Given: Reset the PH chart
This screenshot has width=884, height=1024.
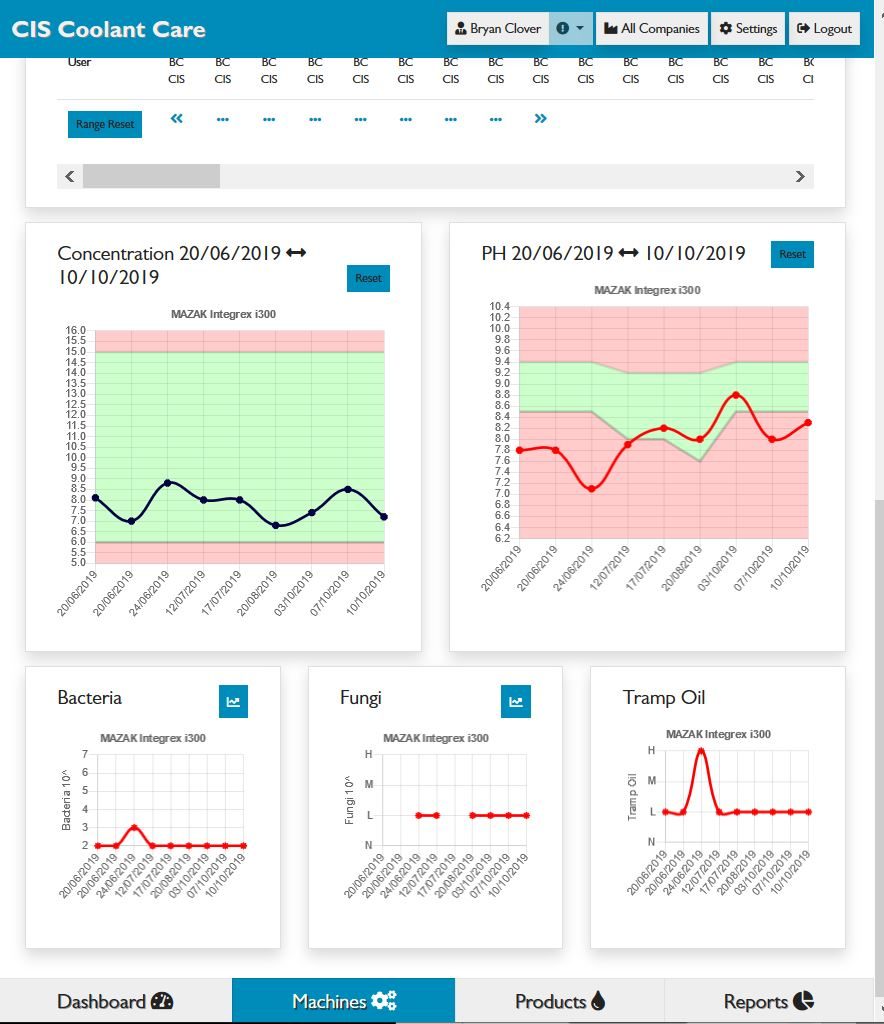Looking at the screenshot, I should [792, 254].
